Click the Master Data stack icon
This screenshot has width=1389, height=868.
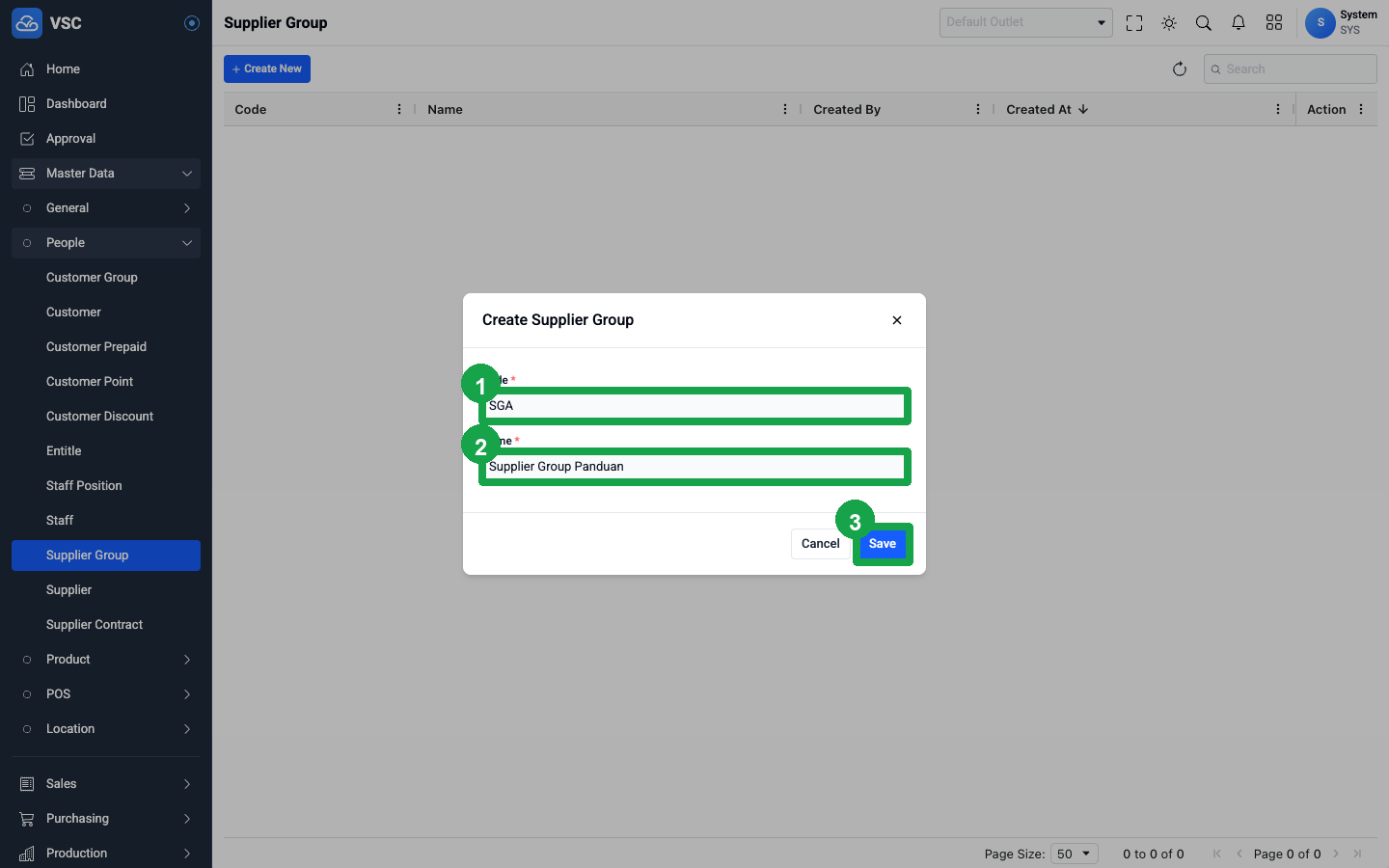coord(27,174)
